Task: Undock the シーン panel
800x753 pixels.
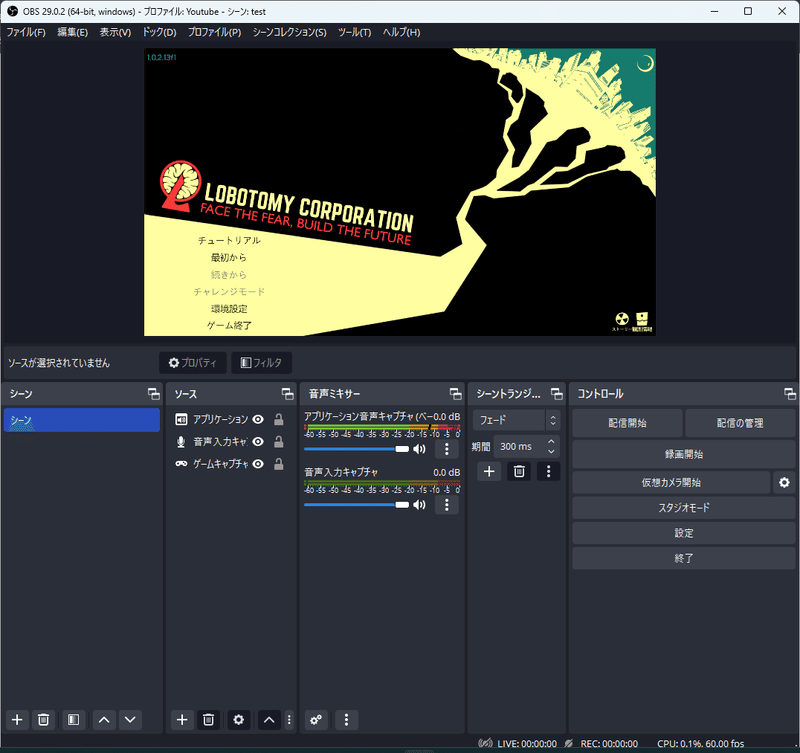Action: coord(153,393)
